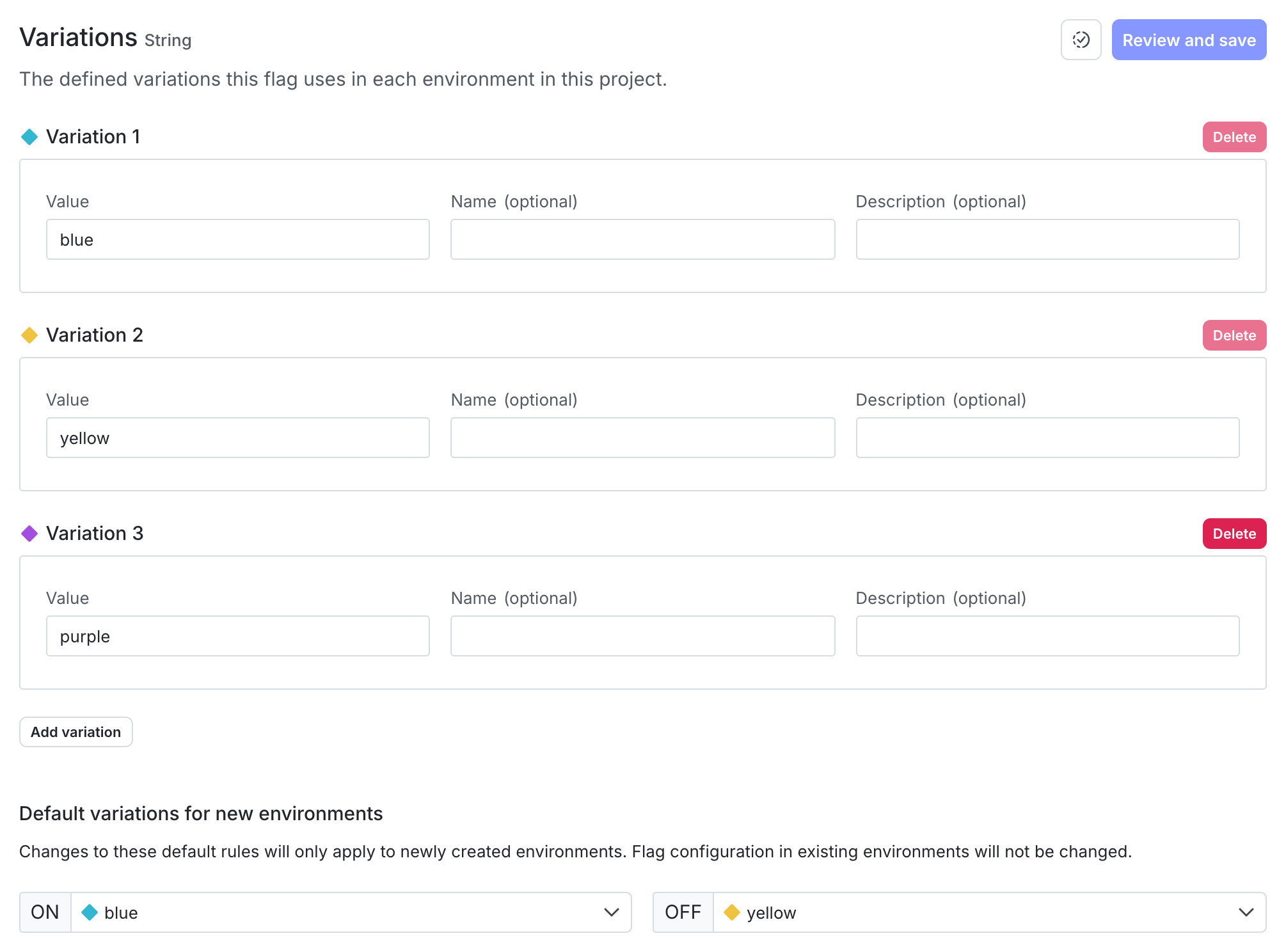Click the Variation 1 Name field

pyautogui.click(x=642, y=240)
